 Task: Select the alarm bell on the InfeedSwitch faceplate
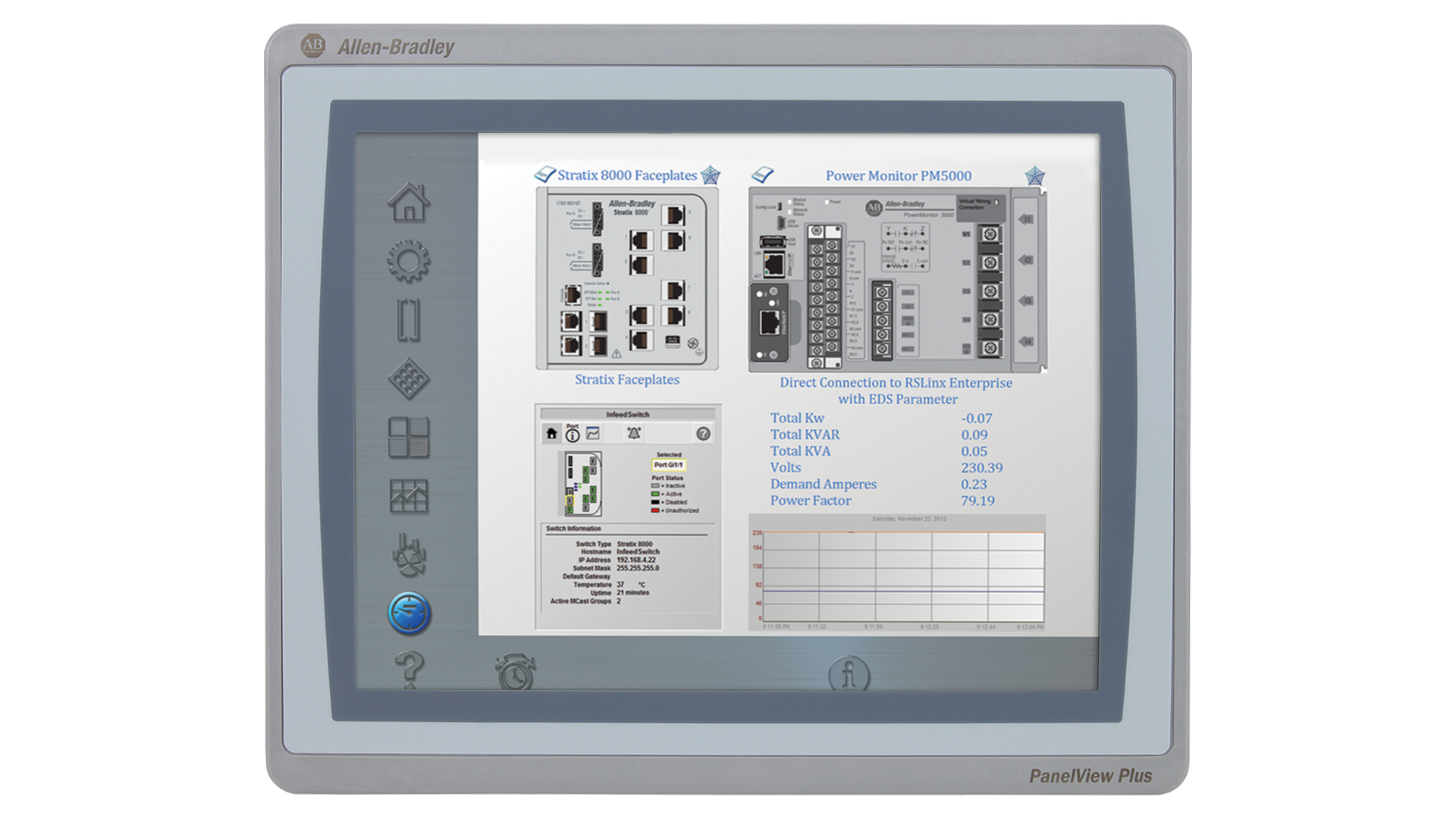tap(635, 432)
